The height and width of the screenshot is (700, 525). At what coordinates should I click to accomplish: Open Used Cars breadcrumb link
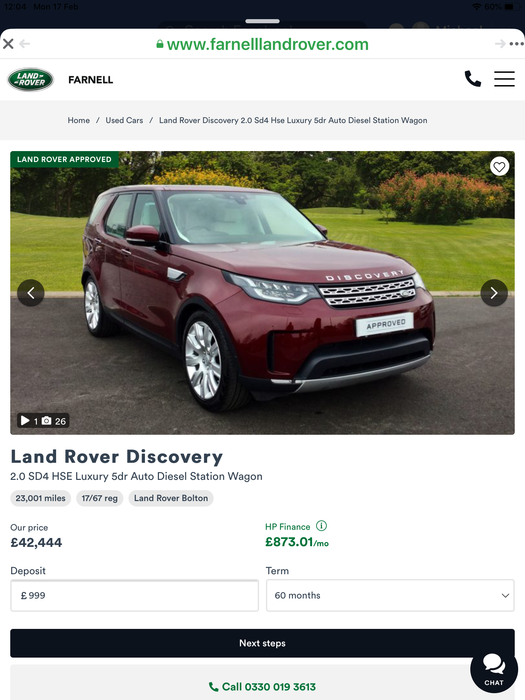tap(124, 120)
